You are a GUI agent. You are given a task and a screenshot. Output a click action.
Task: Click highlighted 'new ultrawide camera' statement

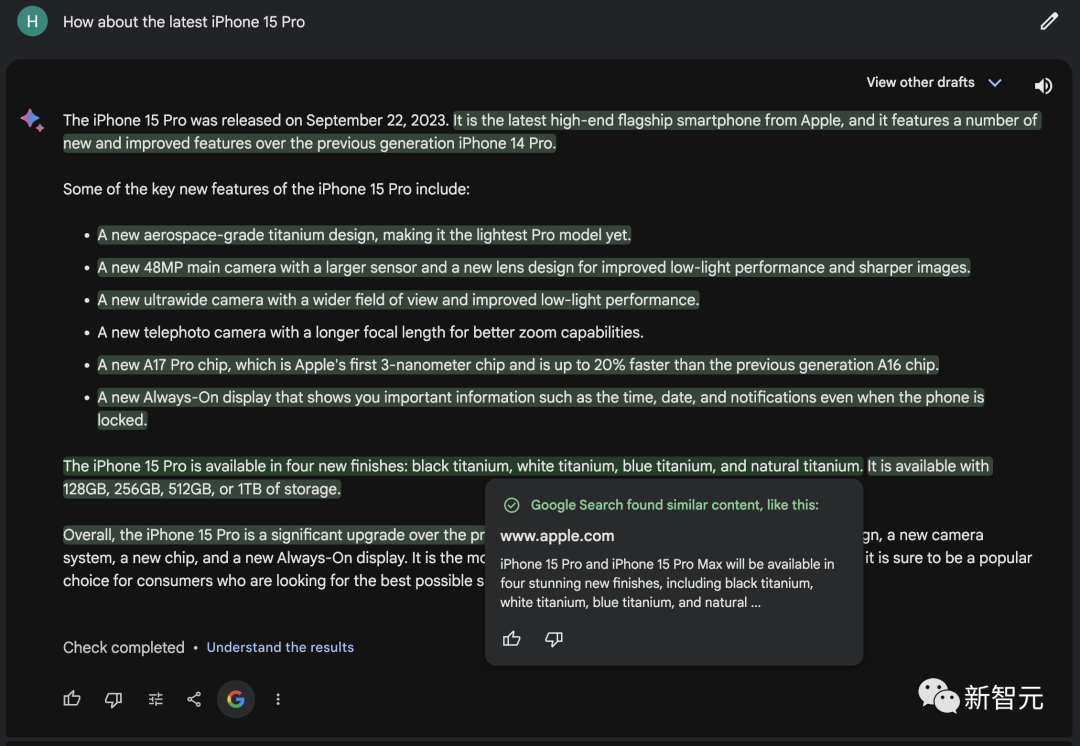coord(398,300)
